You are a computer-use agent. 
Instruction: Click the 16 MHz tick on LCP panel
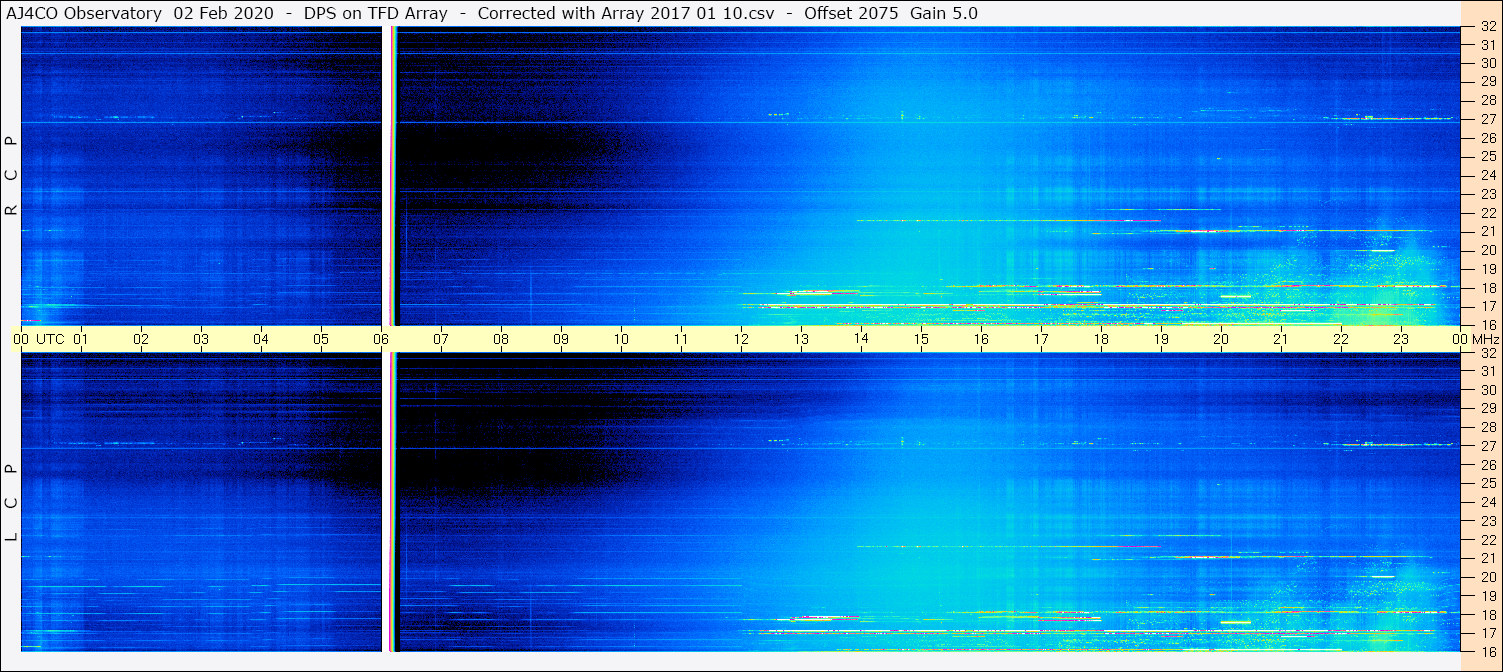pyautogui.click(x=1487, y=651)
